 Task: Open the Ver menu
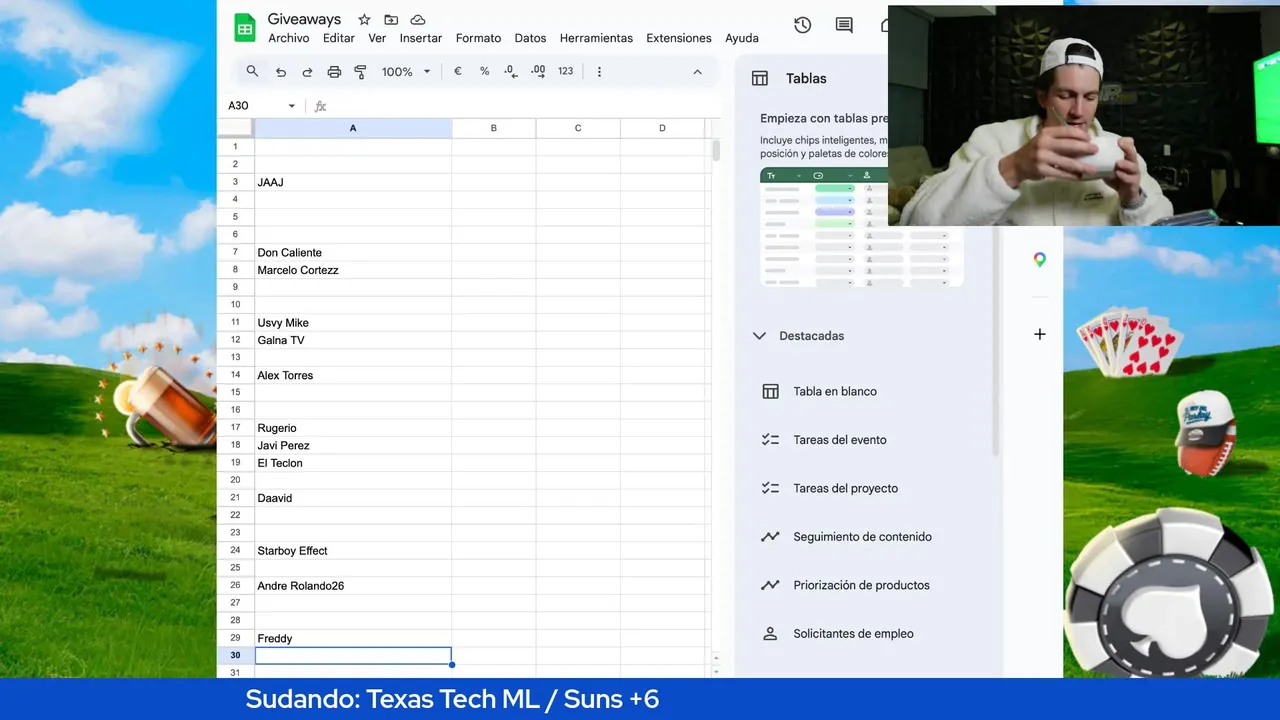coord(377,38)
